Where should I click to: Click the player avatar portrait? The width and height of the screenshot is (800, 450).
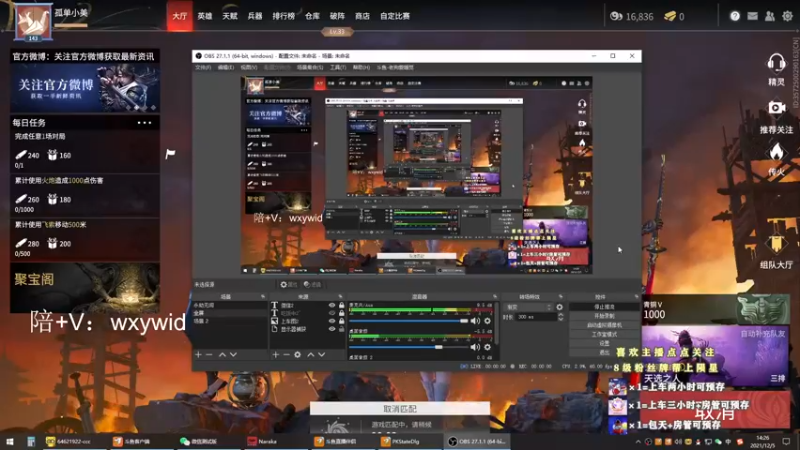pyautogui.click(x=33, y=21)
